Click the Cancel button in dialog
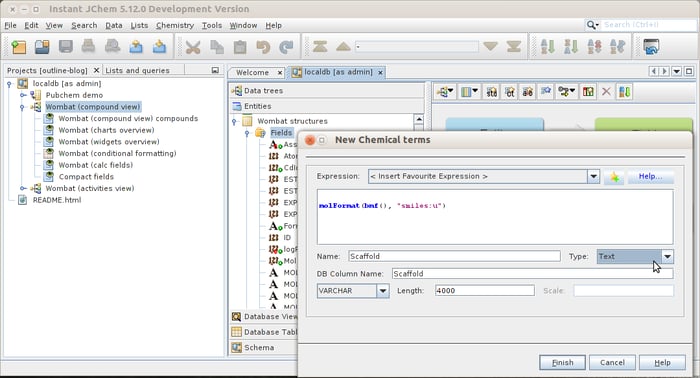Screen dimensions: 700x378 pyautogui.click(x=612, y=362)
